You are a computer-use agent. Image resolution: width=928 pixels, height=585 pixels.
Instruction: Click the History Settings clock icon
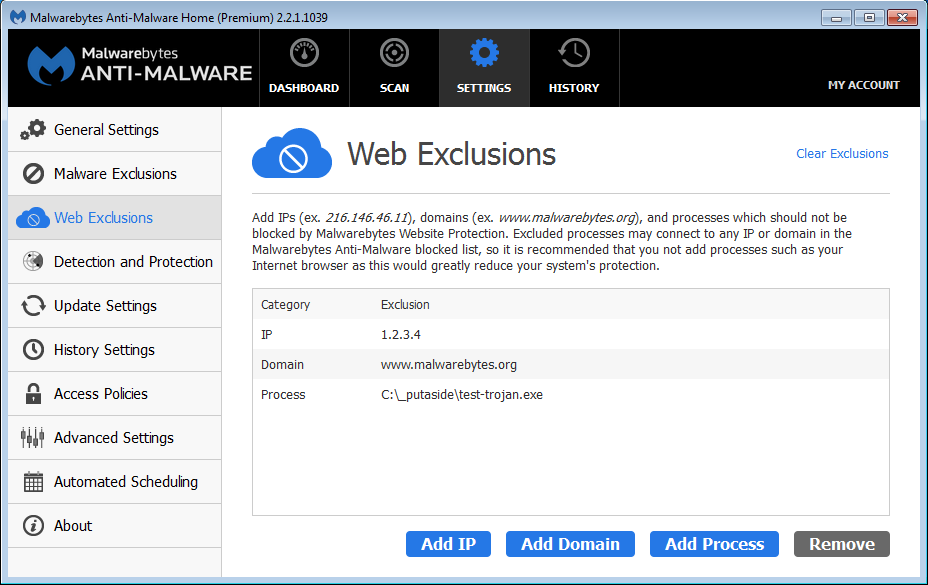pos(33,349)
